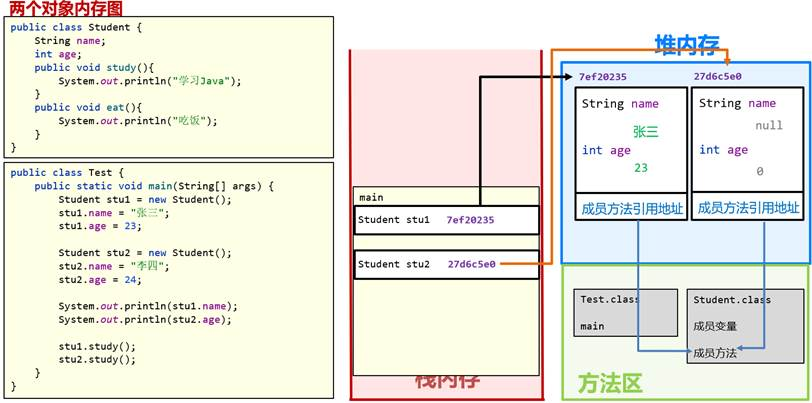This screenshot has height=403, width=812.
Task: Click "Student stu1" variable in stack frame
Action: pyautogui.click(x=394, y=220)
